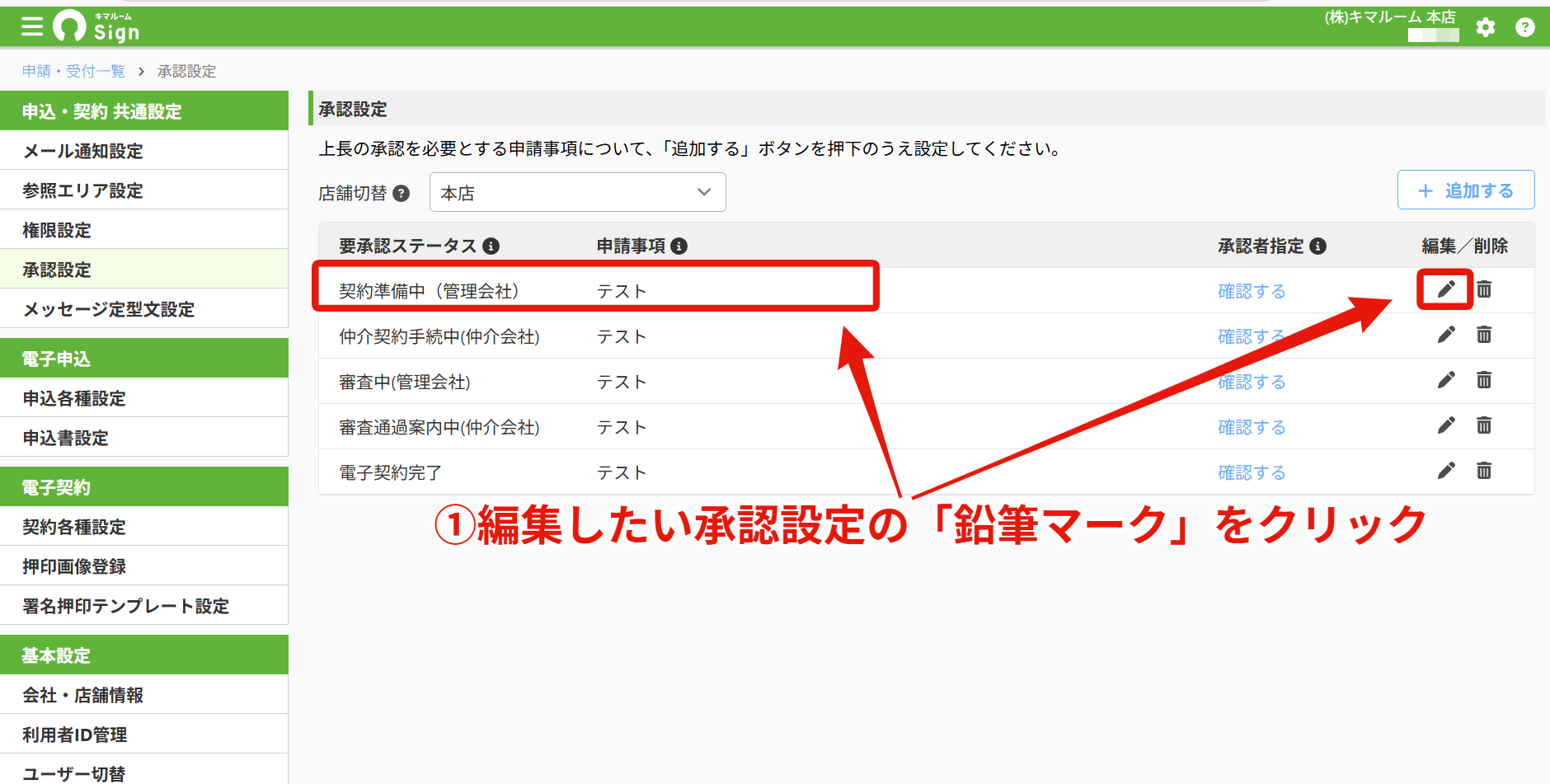Delete 契約準備中（管理会社） row with trash
The width and height of the screenshot is (1550, 784).
tap(1484, 289)
